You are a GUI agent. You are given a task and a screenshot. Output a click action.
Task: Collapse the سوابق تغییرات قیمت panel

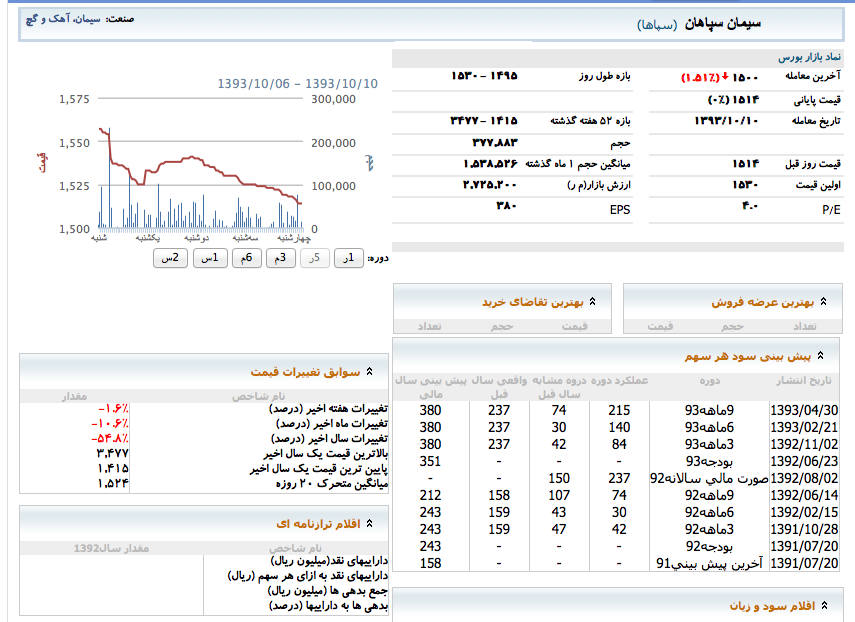tap(370, 371)
